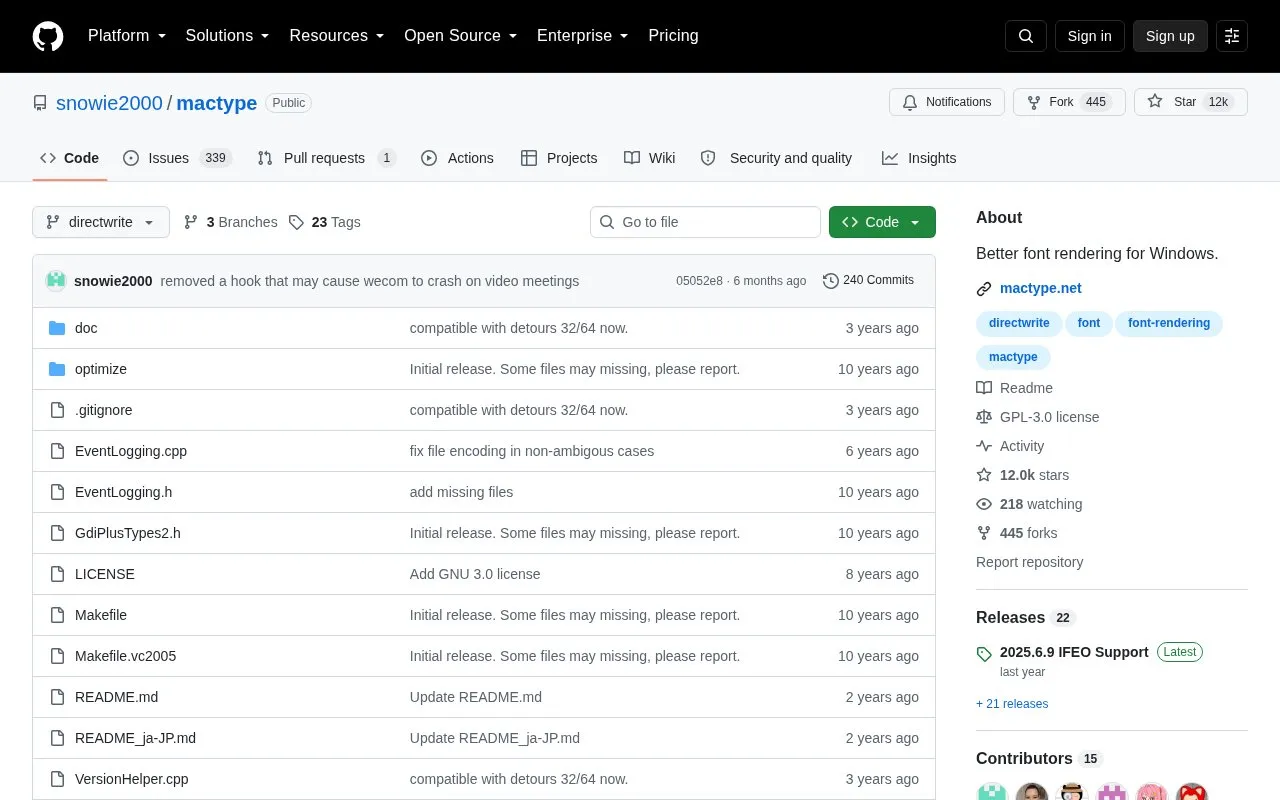1280x800 pixels.
Task: View the 23 Tags link
Action: [324, 222]
